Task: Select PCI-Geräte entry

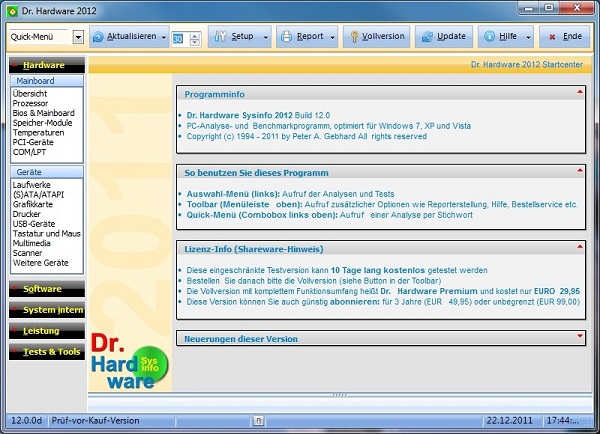Action: point(33,142)
